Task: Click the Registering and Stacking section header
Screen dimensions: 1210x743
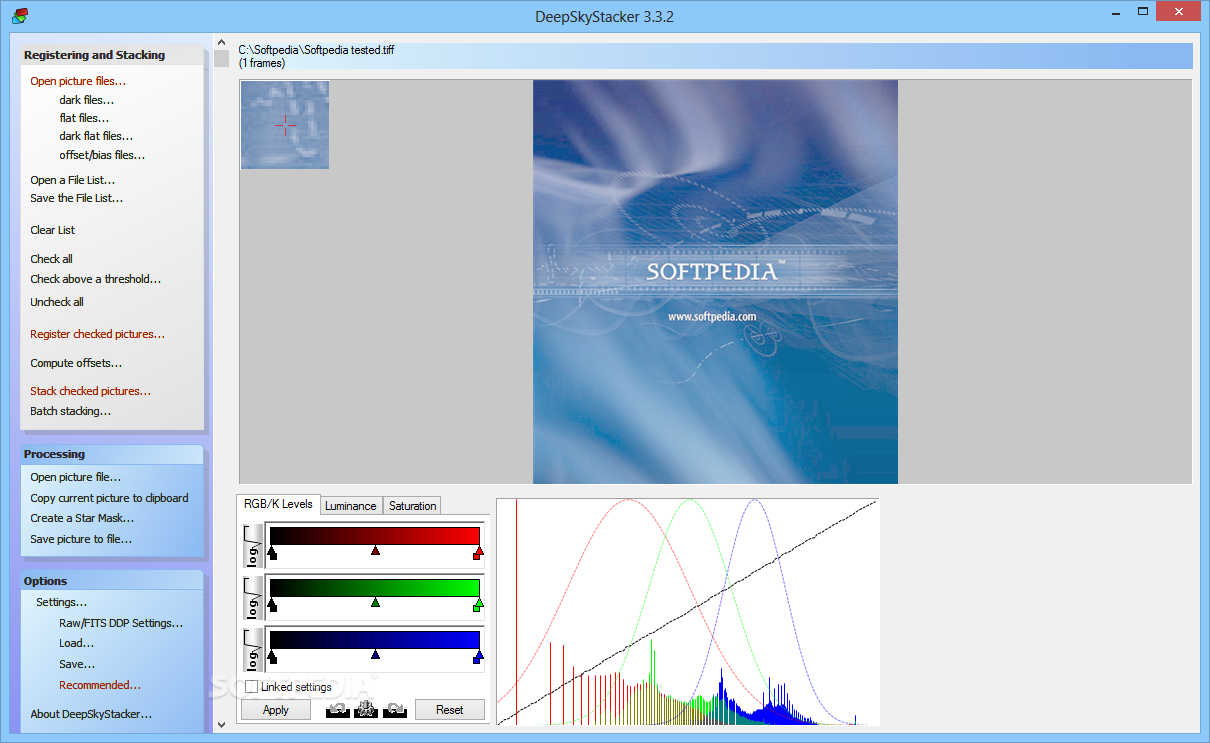Action: [x=112, y=55]
